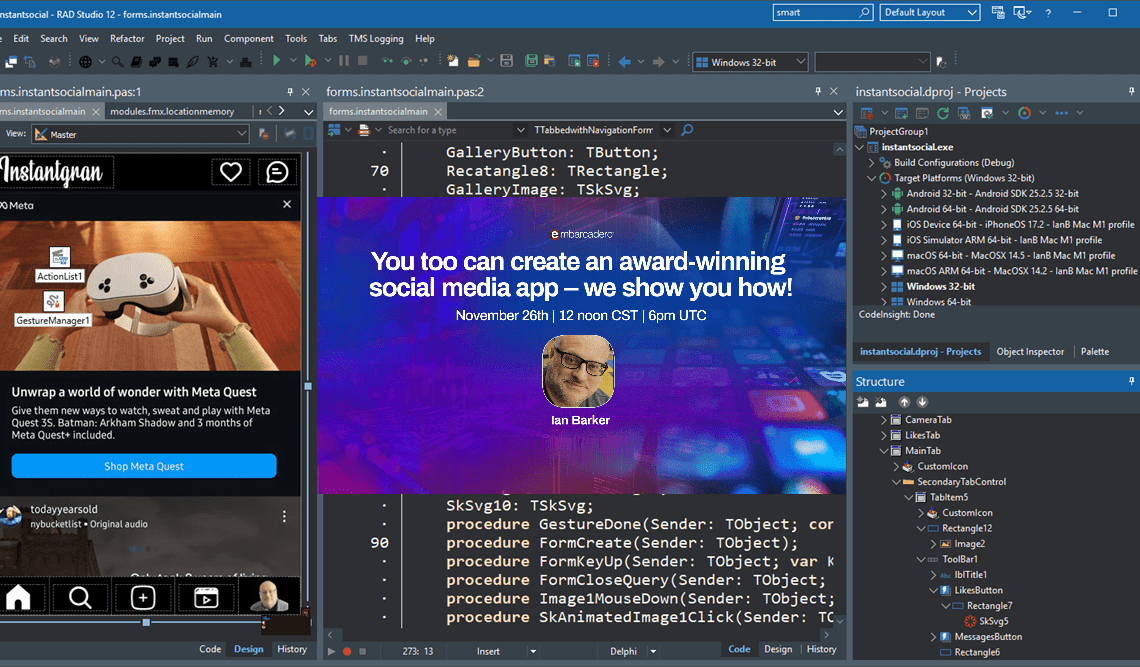Switch to the Object Inspector tab
The height and width of the screenshot is (667, 1140).
click(1030, 351)
